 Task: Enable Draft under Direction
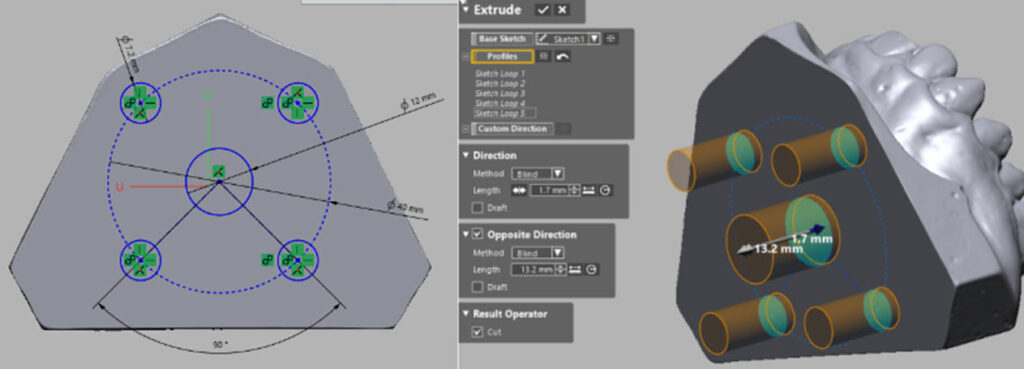pos(478,208)
